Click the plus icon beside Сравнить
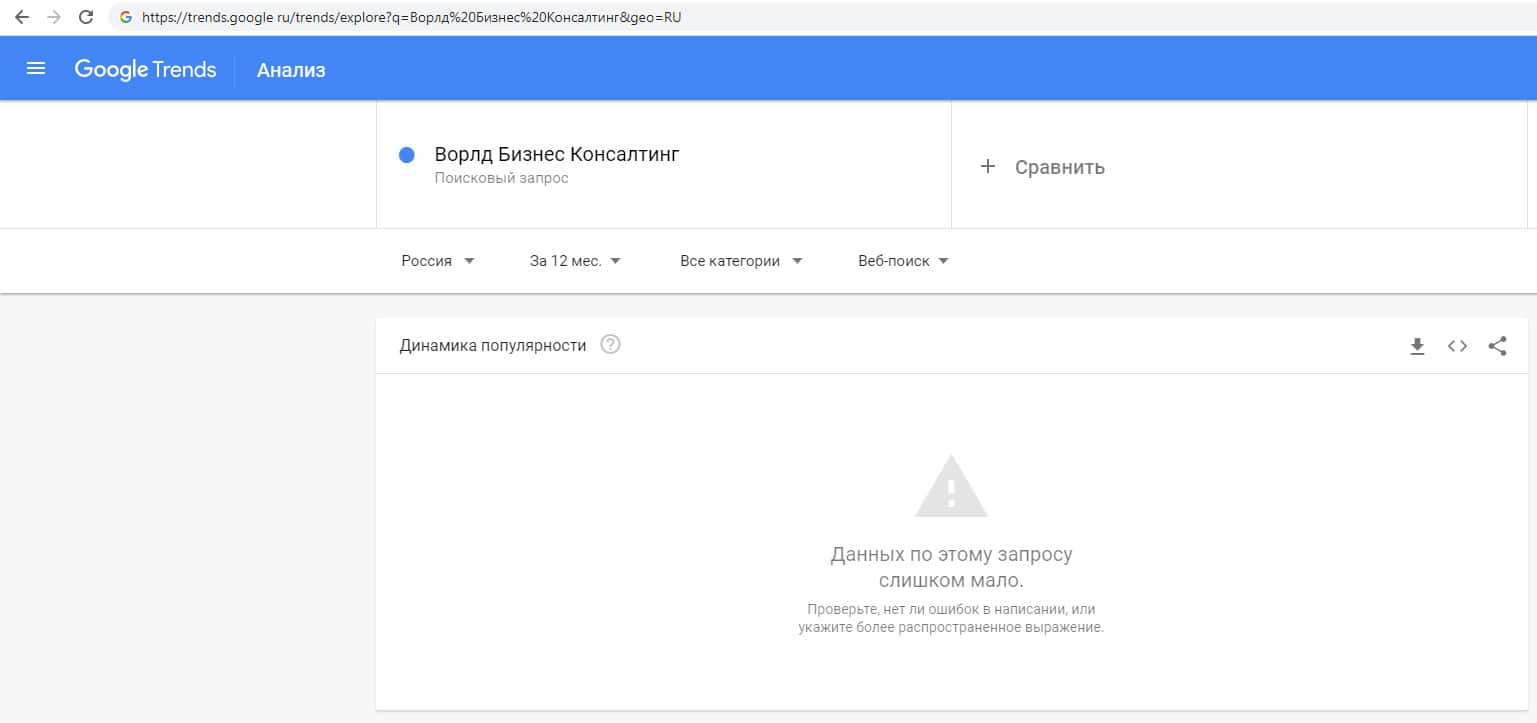 coord(988,167)
